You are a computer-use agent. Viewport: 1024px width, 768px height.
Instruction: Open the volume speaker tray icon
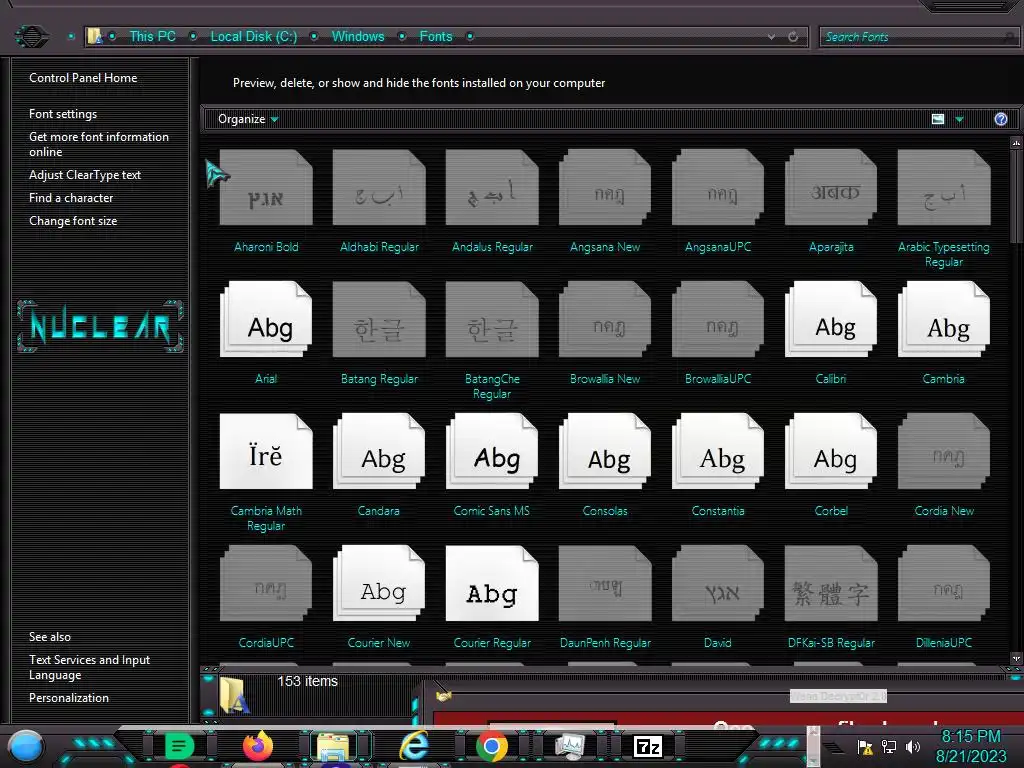913,746
